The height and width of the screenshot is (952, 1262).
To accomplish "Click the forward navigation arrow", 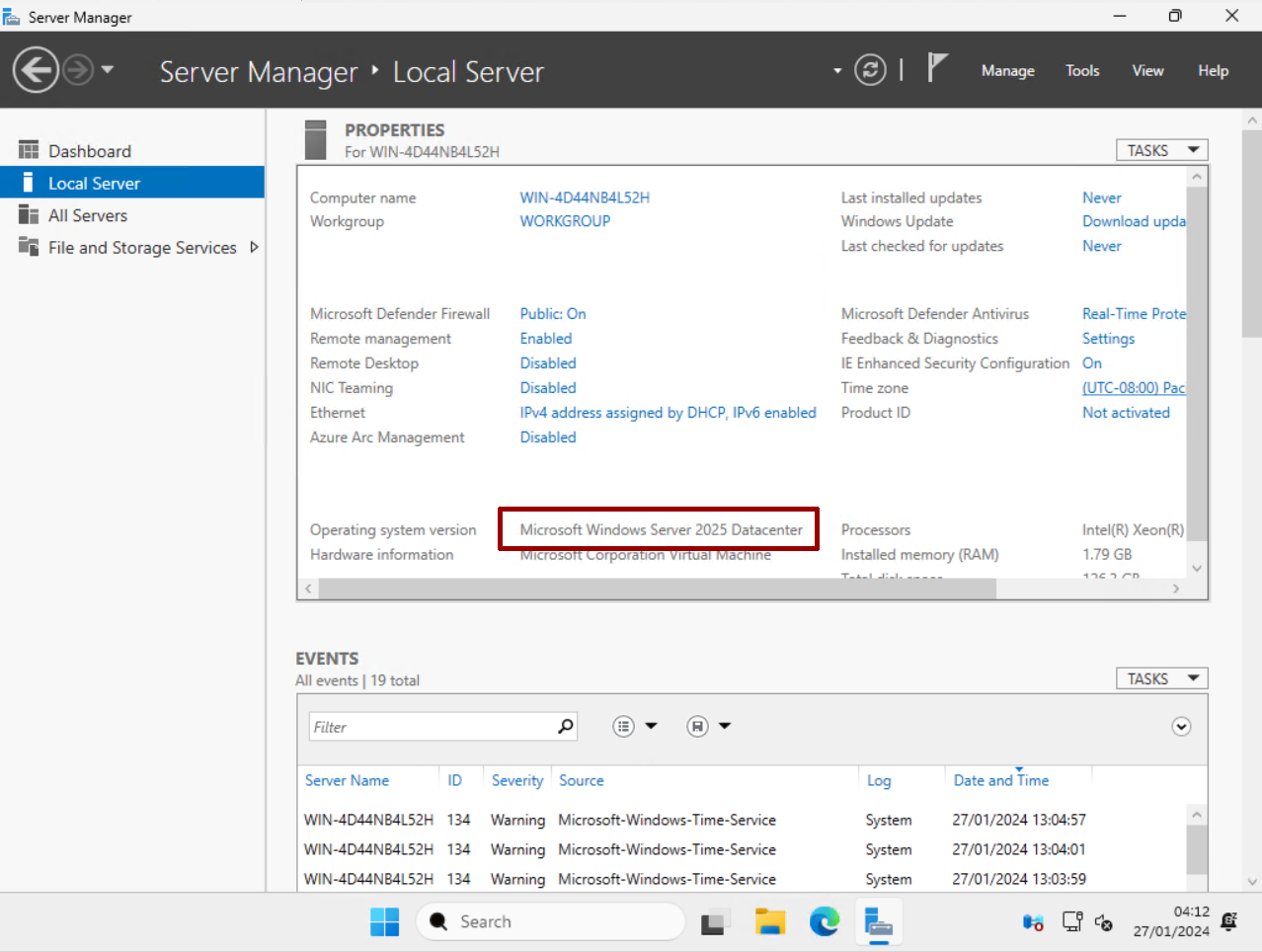I will pyautogui.click(x=78, y=70).
